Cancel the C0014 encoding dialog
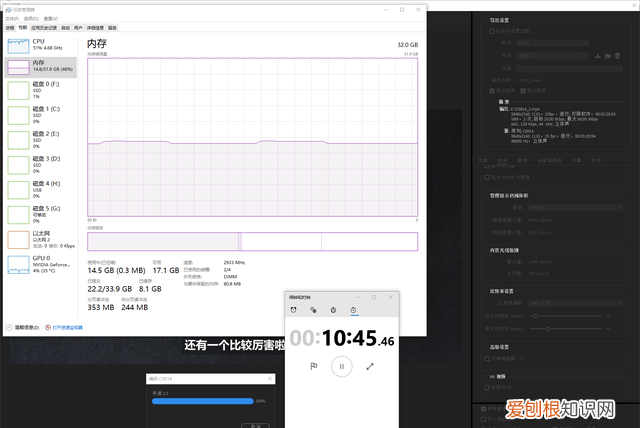640x428 pixels. click(x=256, y=426)
